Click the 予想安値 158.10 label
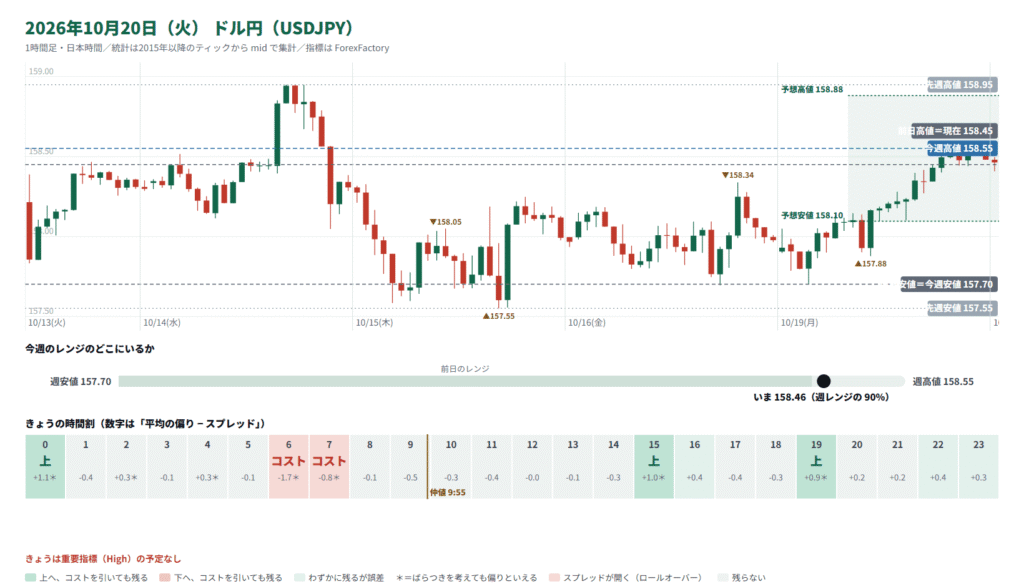1024x584 pixels. (812, 216)
